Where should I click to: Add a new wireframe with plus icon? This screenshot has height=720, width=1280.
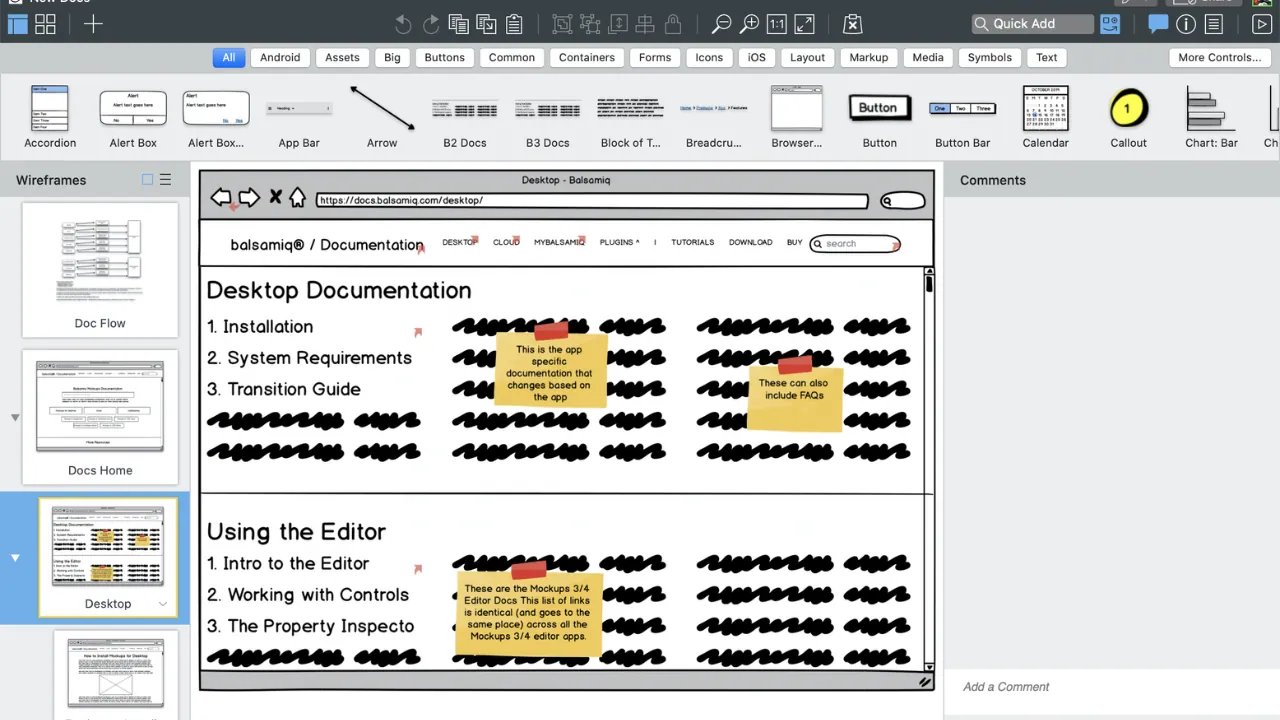tap(93, 24)
